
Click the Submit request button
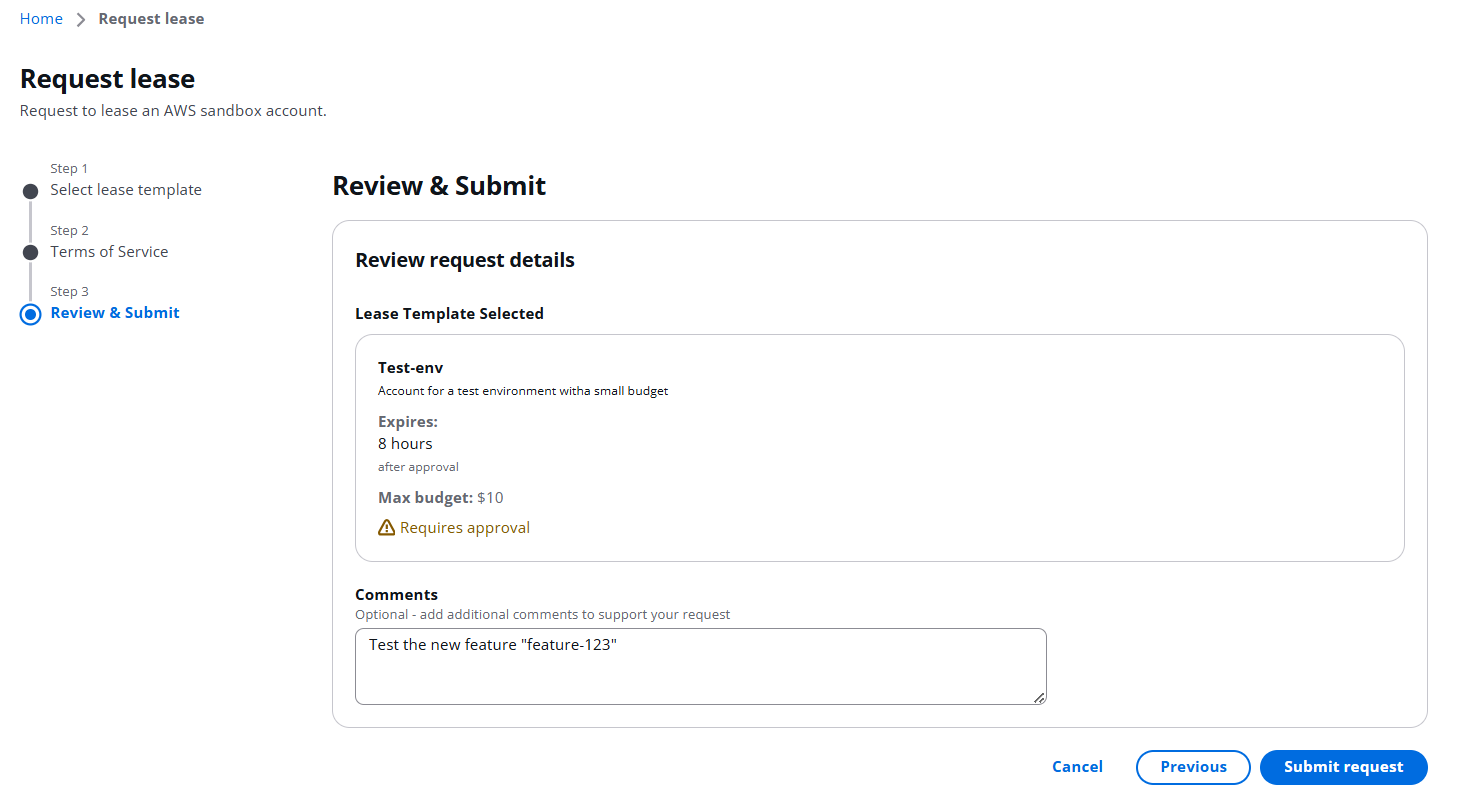tap(1343, 767)
